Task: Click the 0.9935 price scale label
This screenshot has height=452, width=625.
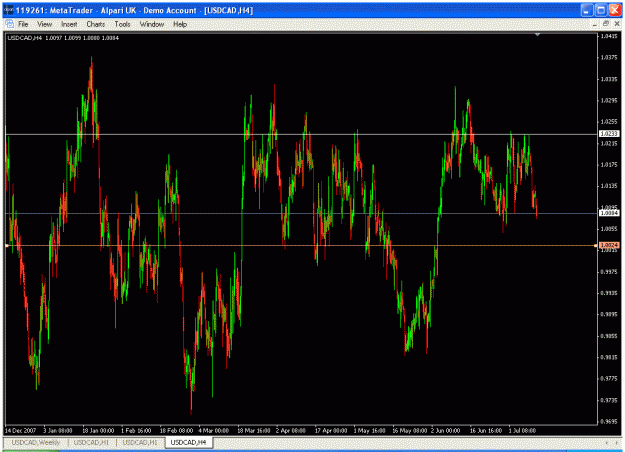Action: [x=609, y=293]
